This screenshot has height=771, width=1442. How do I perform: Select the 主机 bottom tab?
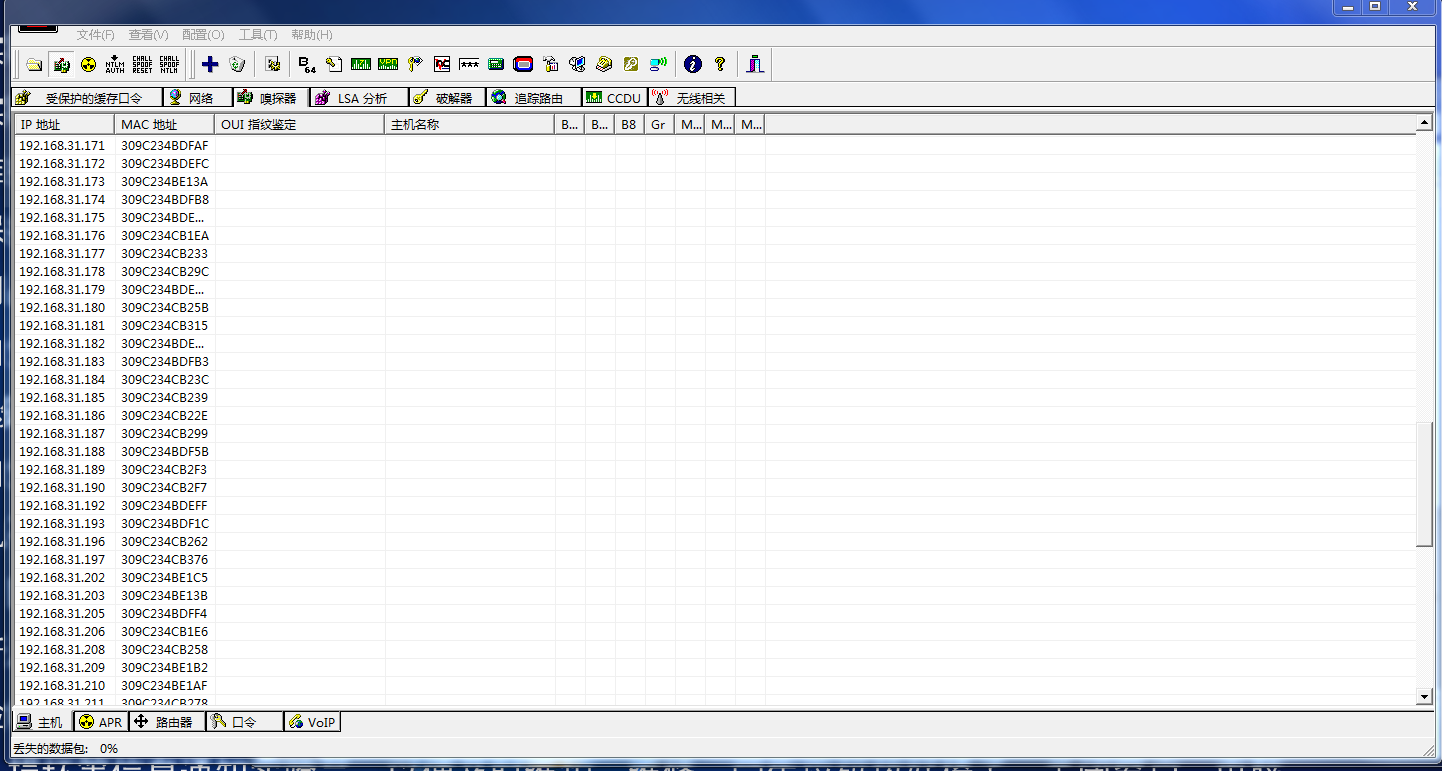(42, 722)
